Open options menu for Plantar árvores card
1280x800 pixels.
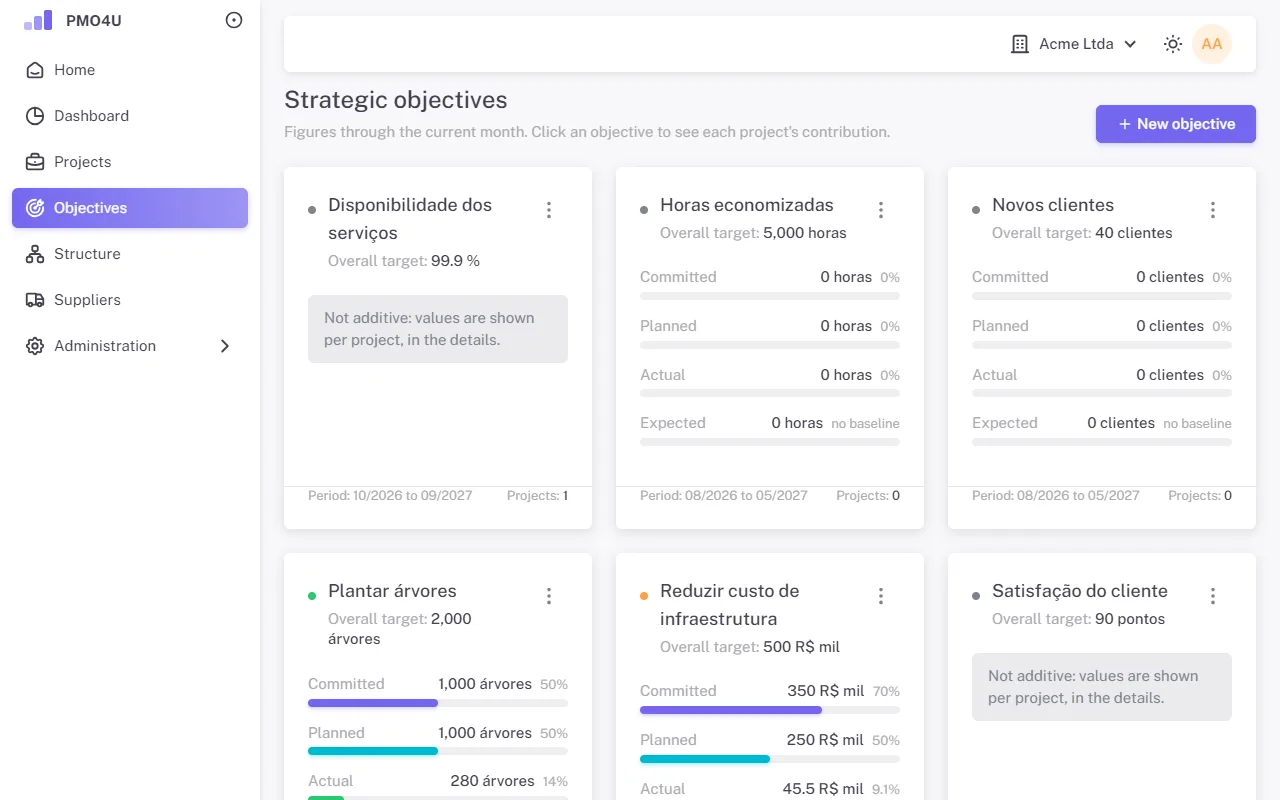pyautogui.click(x=549, y=596)
